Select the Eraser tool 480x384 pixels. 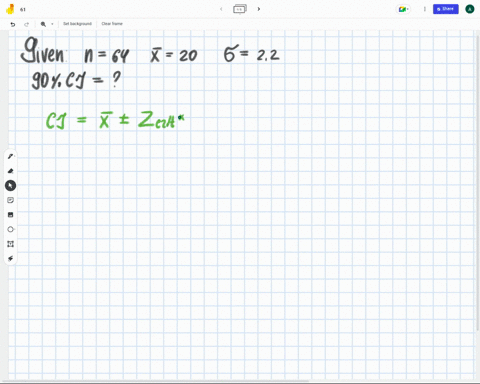point(10,171)
